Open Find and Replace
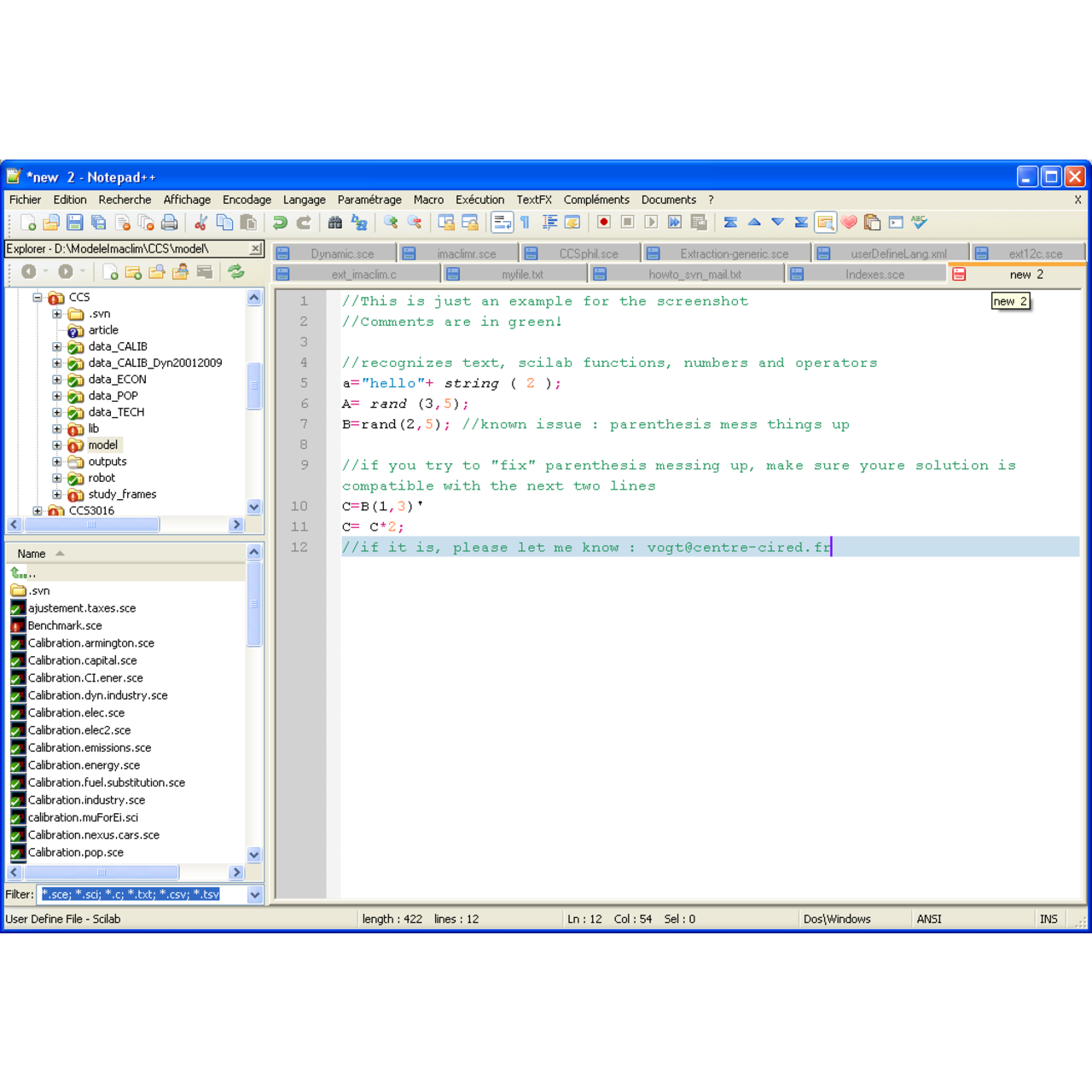This screenshot has width=1092, height=1092. (x=359, y=222)
